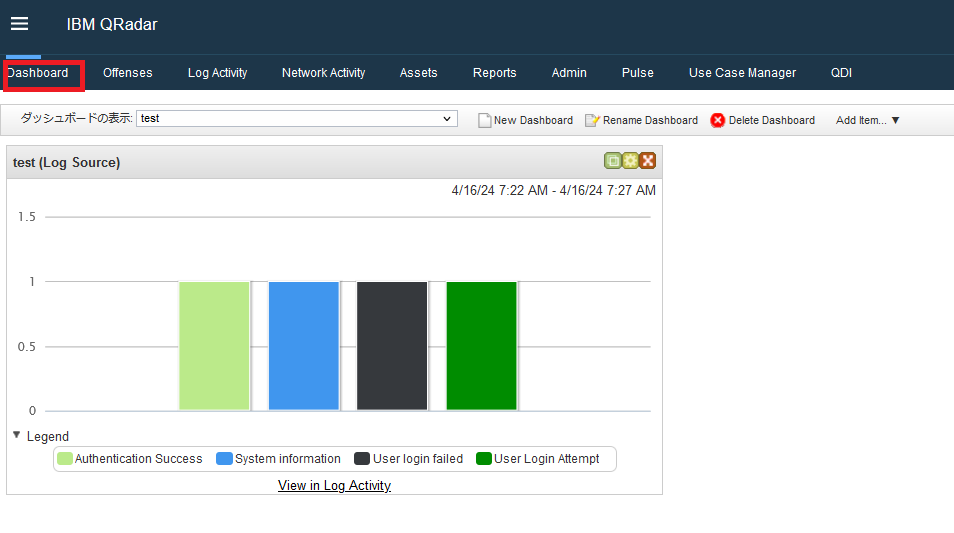The width and height of the screenshot is (954, 533).
Task: Open the hamburger navigation menu
Action: coord(19,24)
